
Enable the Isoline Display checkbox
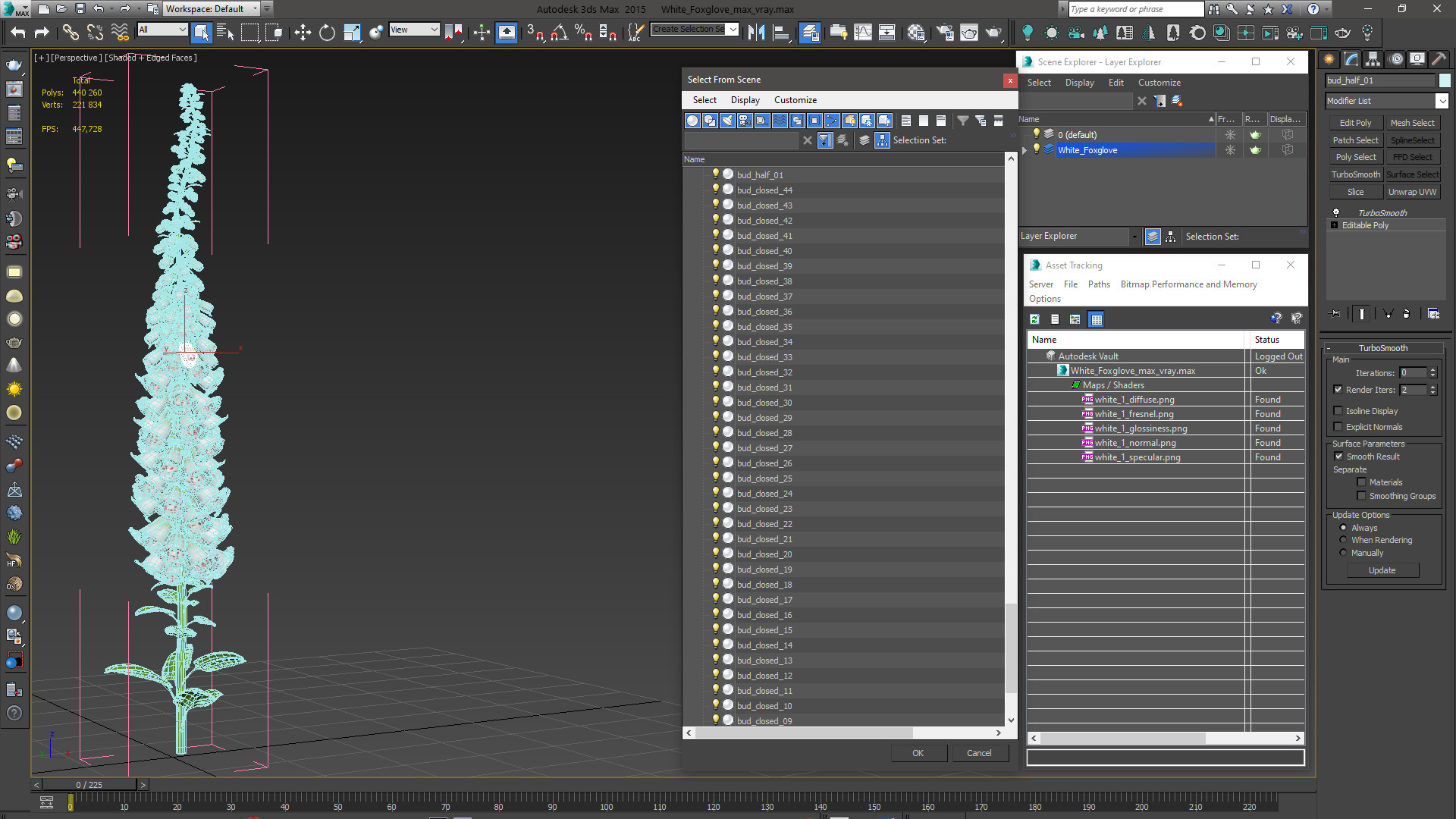tap(1338, 411)
